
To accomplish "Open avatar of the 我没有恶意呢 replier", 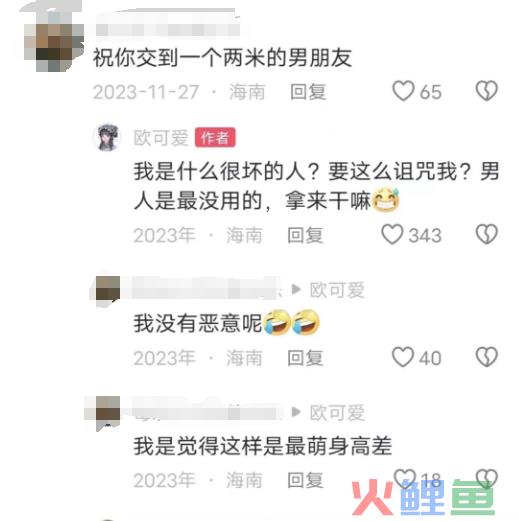I will point(108,290).
